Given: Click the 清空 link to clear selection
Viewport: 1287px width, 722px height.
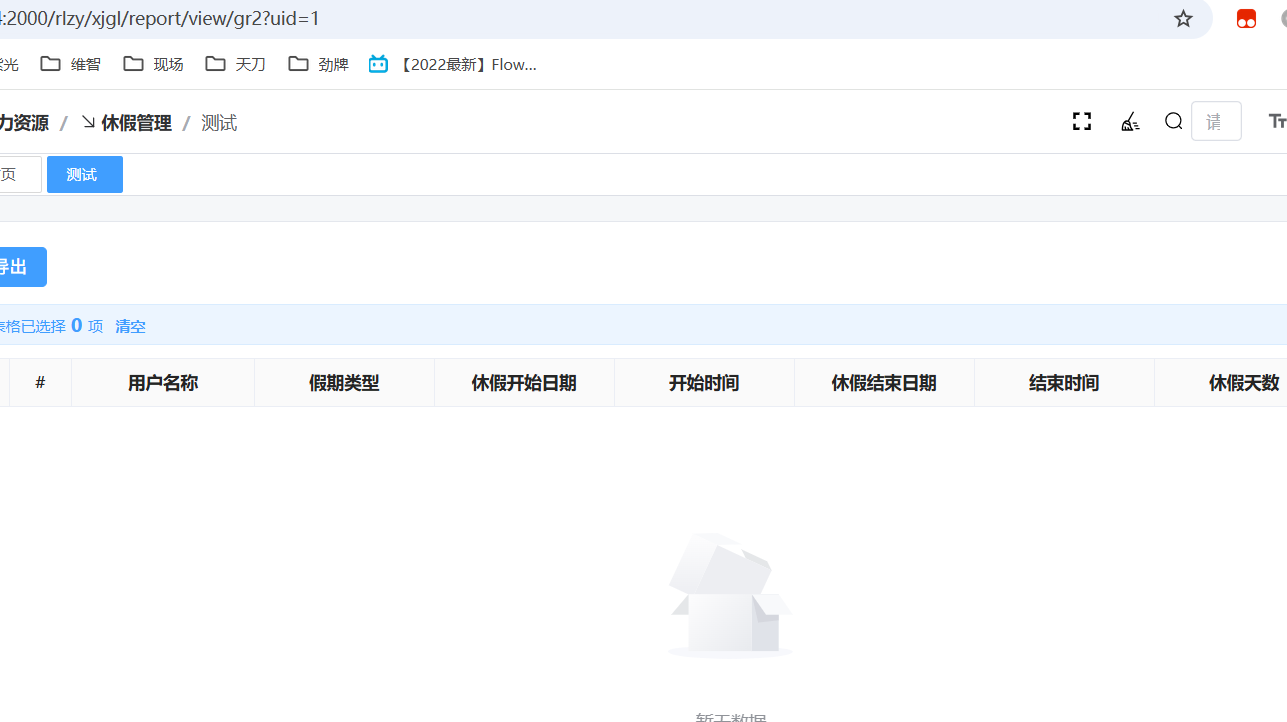Looking at the screenshot, I should (130, 326).
